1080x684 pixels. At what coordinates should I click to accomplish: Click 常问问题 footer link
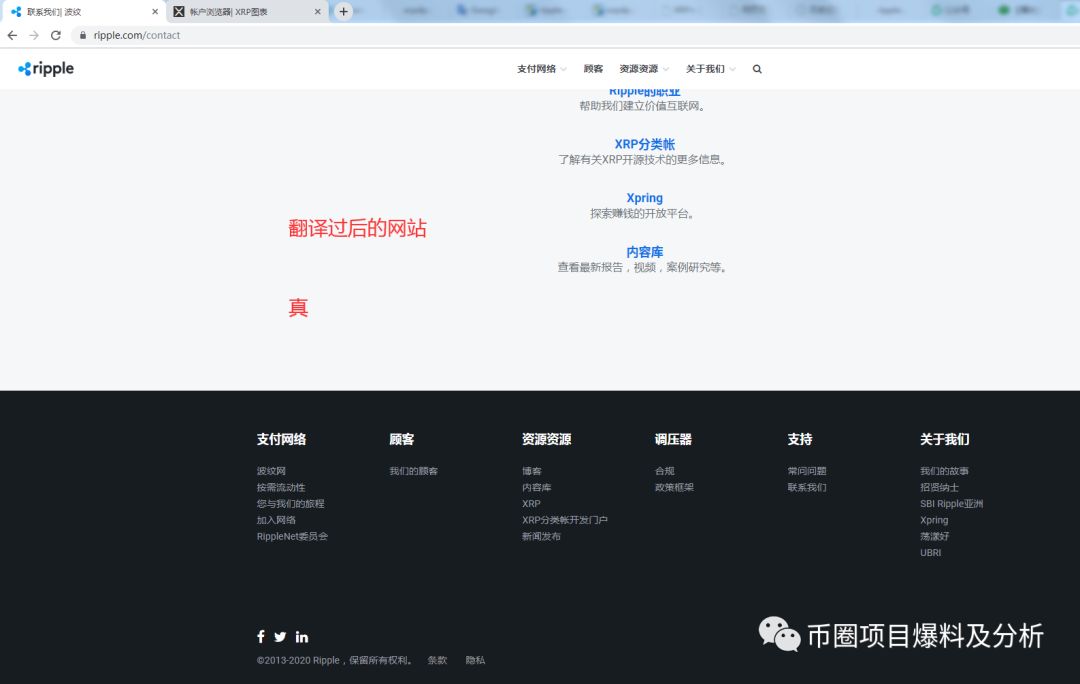[807, 471]
